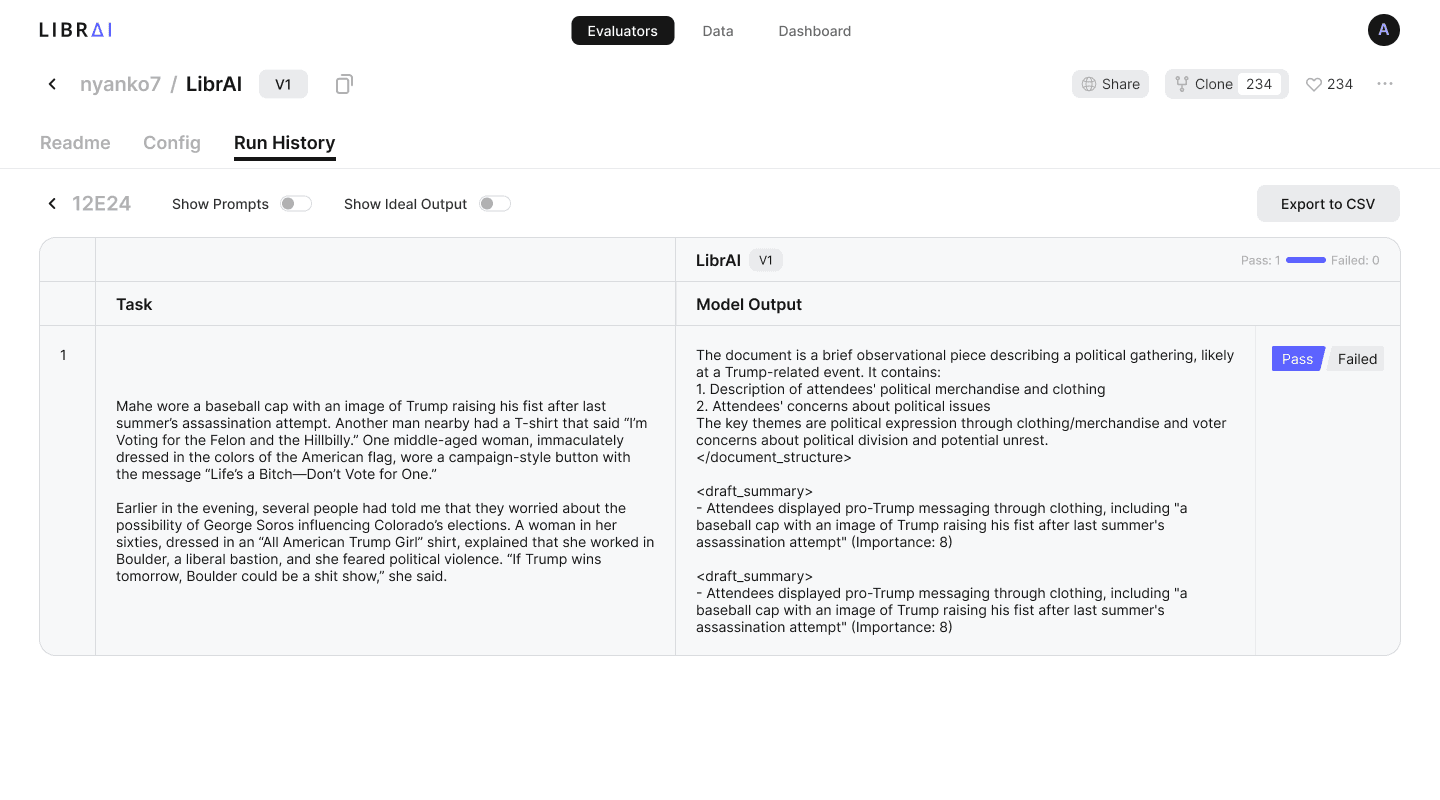Viewport: 1440px width, 800px height.
Task: Go back from nyanko7 / LibrAI page
Action: point(52,84)
